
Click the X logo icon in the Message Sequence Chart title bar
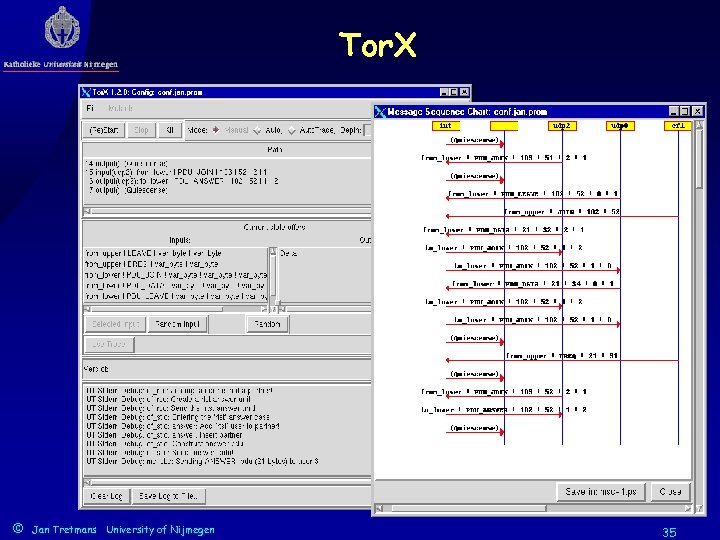[380, 112]
